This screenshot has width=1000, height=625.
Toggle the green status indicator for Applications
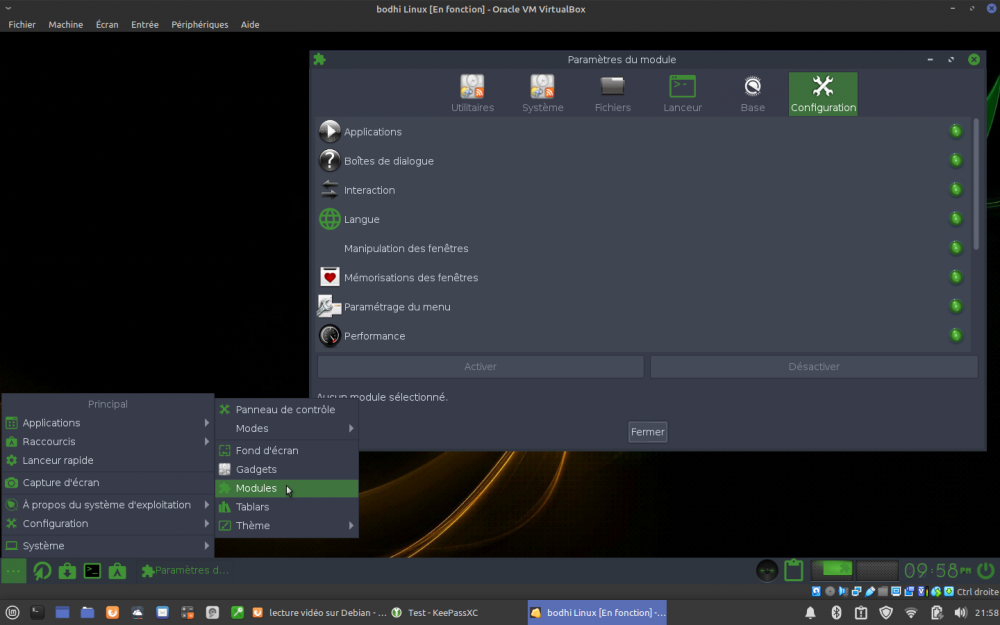tap(955, 131)
